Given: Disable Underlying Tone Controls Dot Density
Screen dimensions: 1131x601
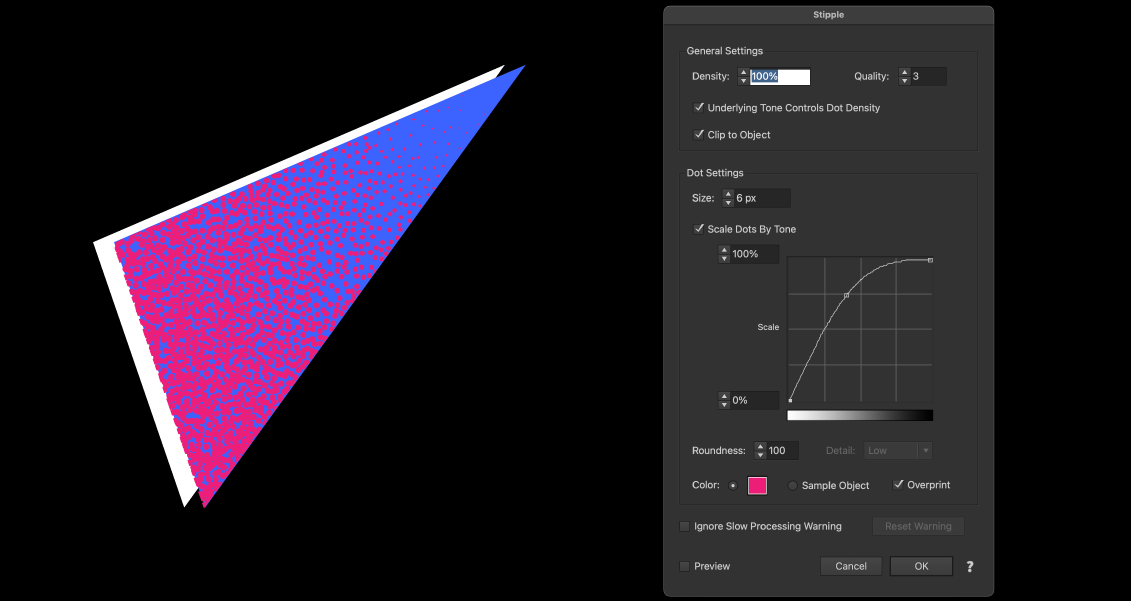Looking at the screenshot, I should (699, 108).
